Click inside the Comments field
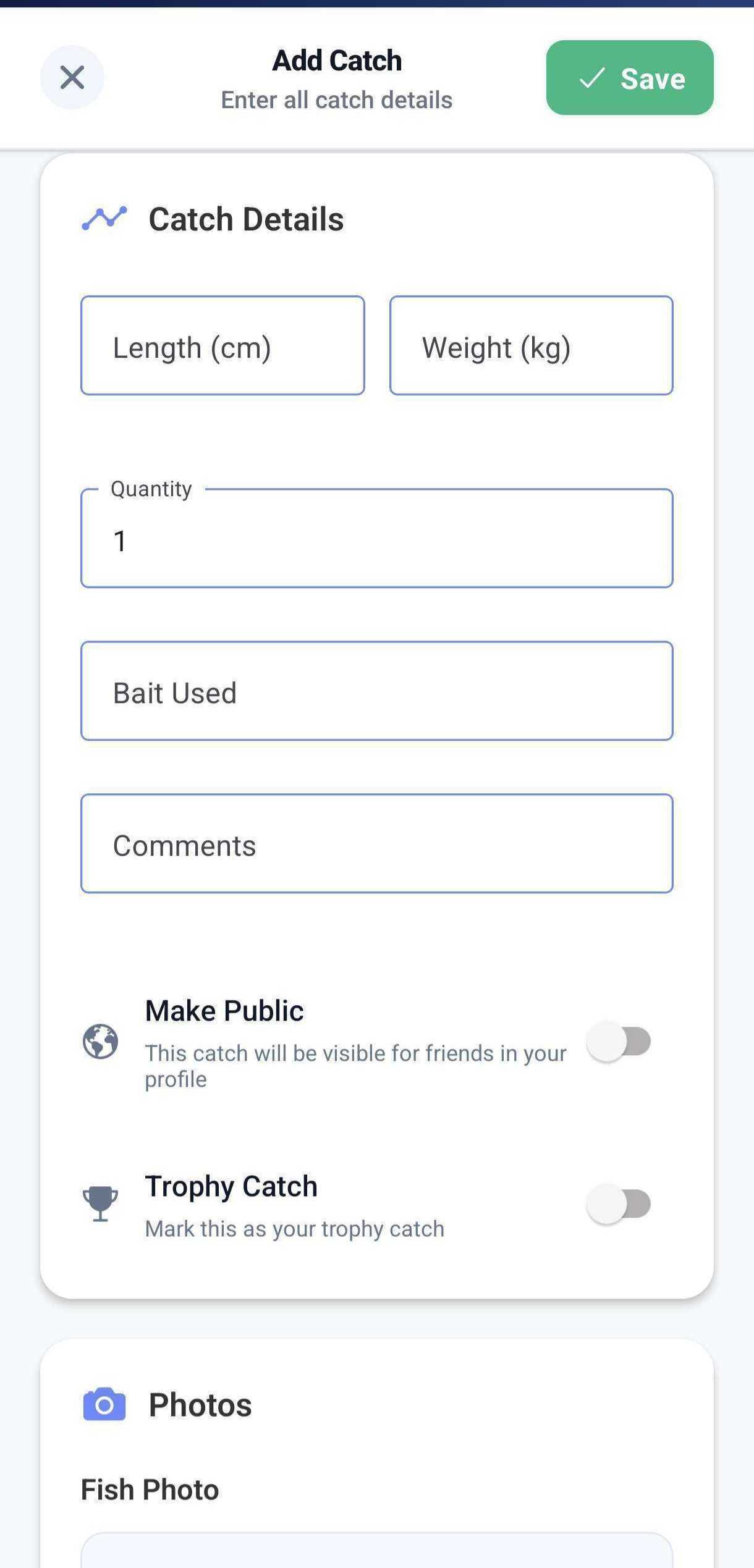This screenshot has height=1568, width=754. click(x=376, y=844)
